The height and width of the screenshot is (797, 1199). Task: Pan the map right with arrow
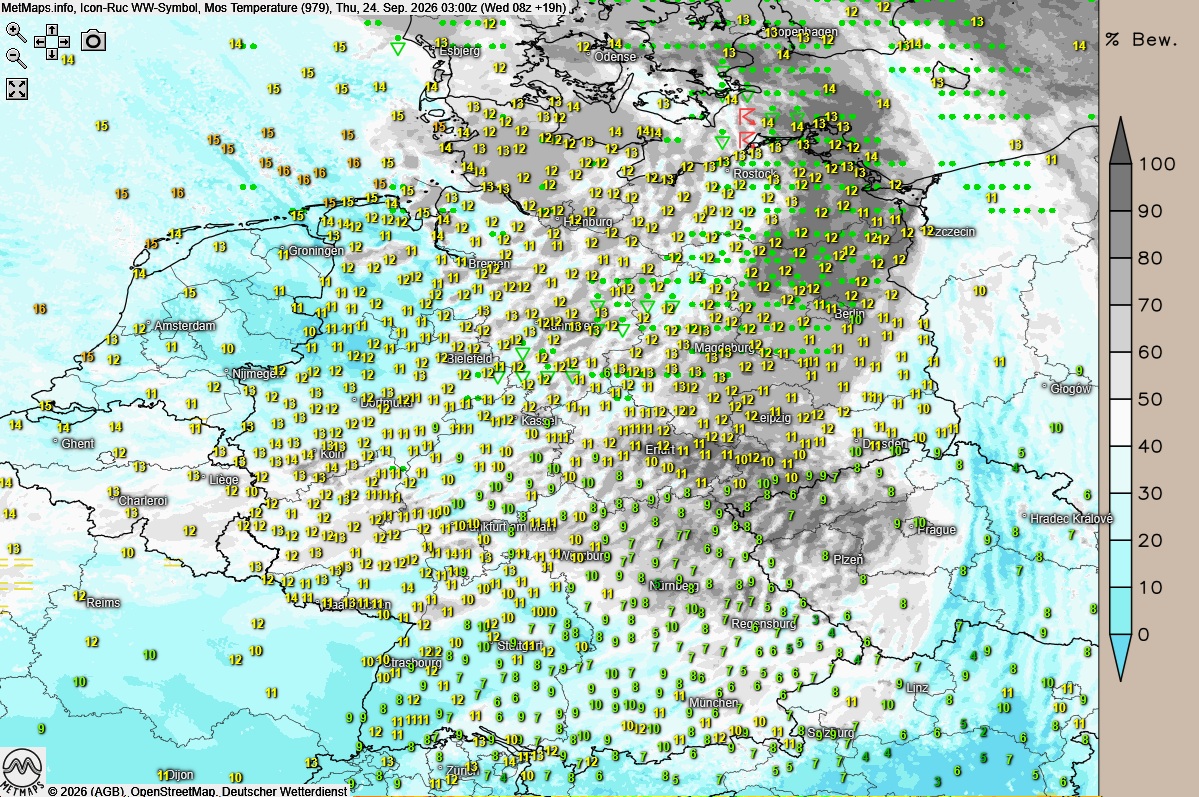click(63, 42)
